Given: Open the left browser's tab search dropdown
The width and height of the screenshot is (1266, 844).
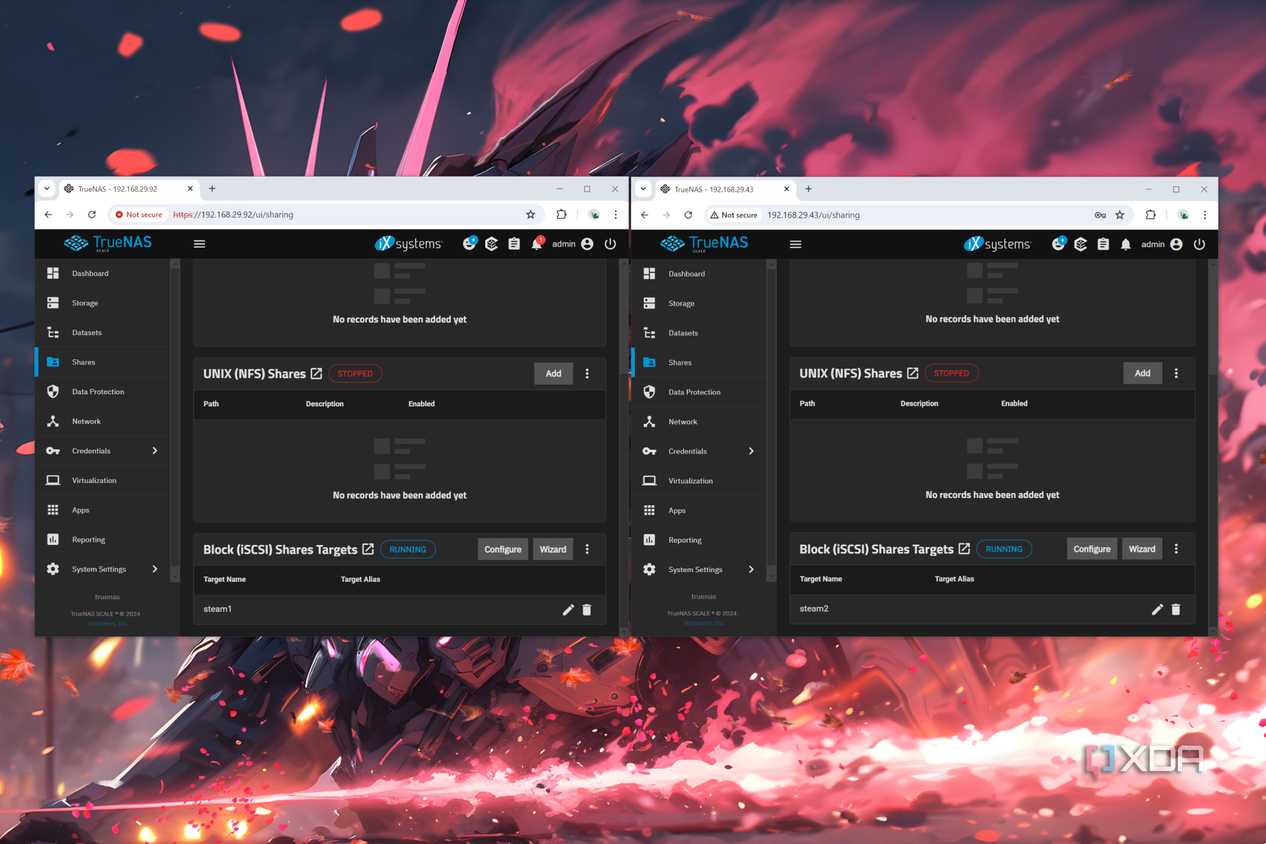Looking at the screenshot, I should pos(47,188).
